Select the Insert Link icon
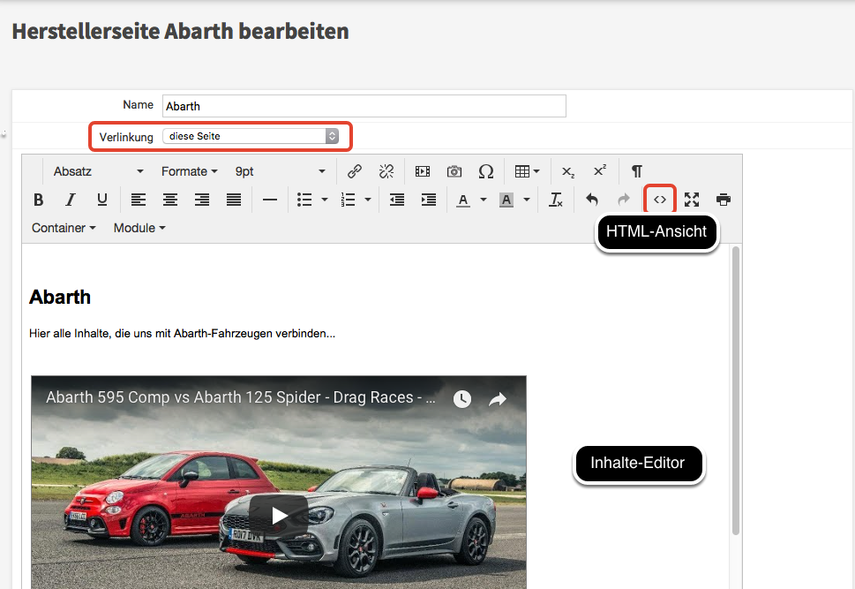The width and height of the screenshot is (855, 589). click(353, 171)
